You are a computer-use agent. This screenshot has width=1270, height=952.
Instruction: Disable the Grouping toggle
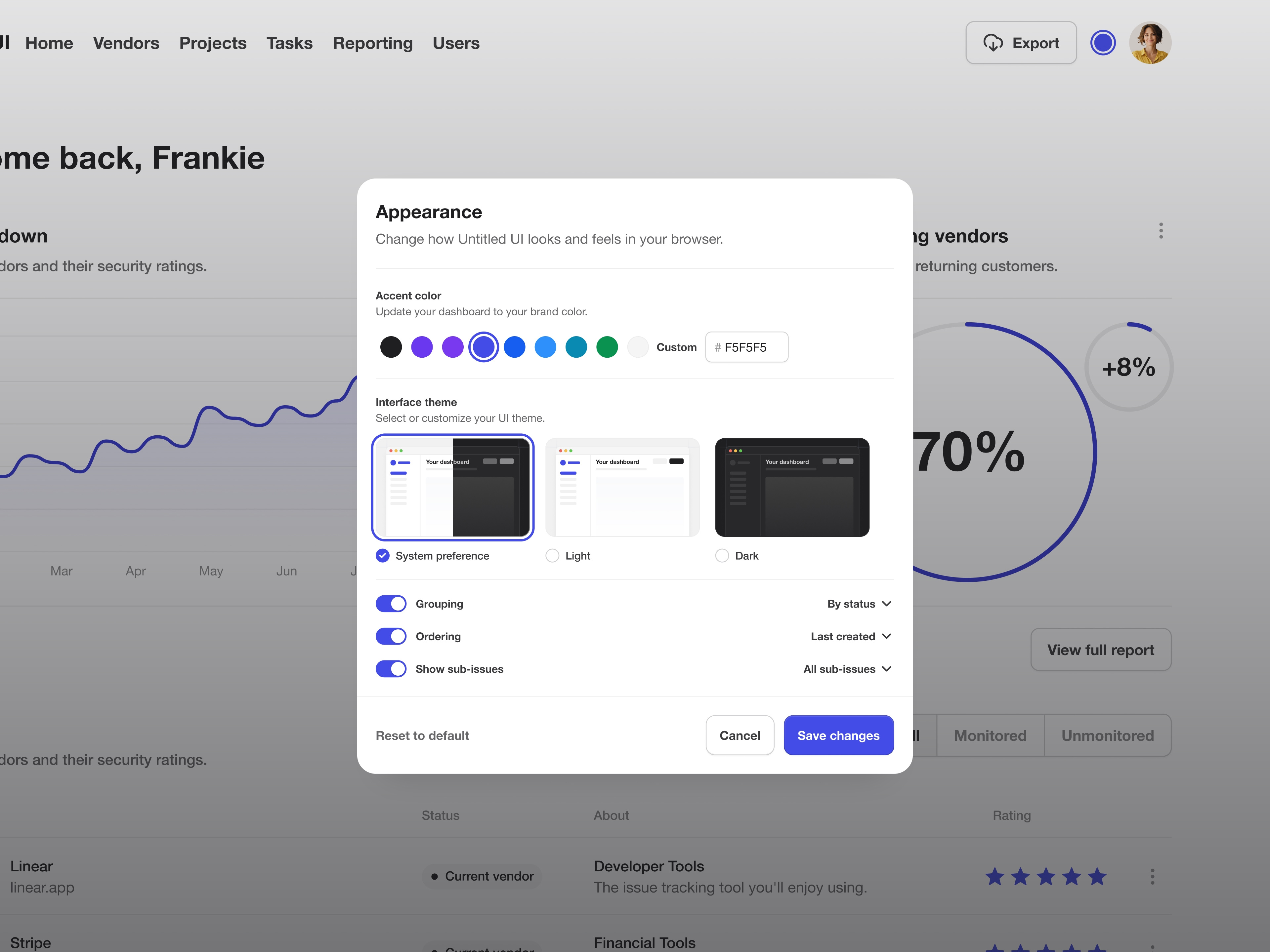pyautogui.click(x=391, y=604)
